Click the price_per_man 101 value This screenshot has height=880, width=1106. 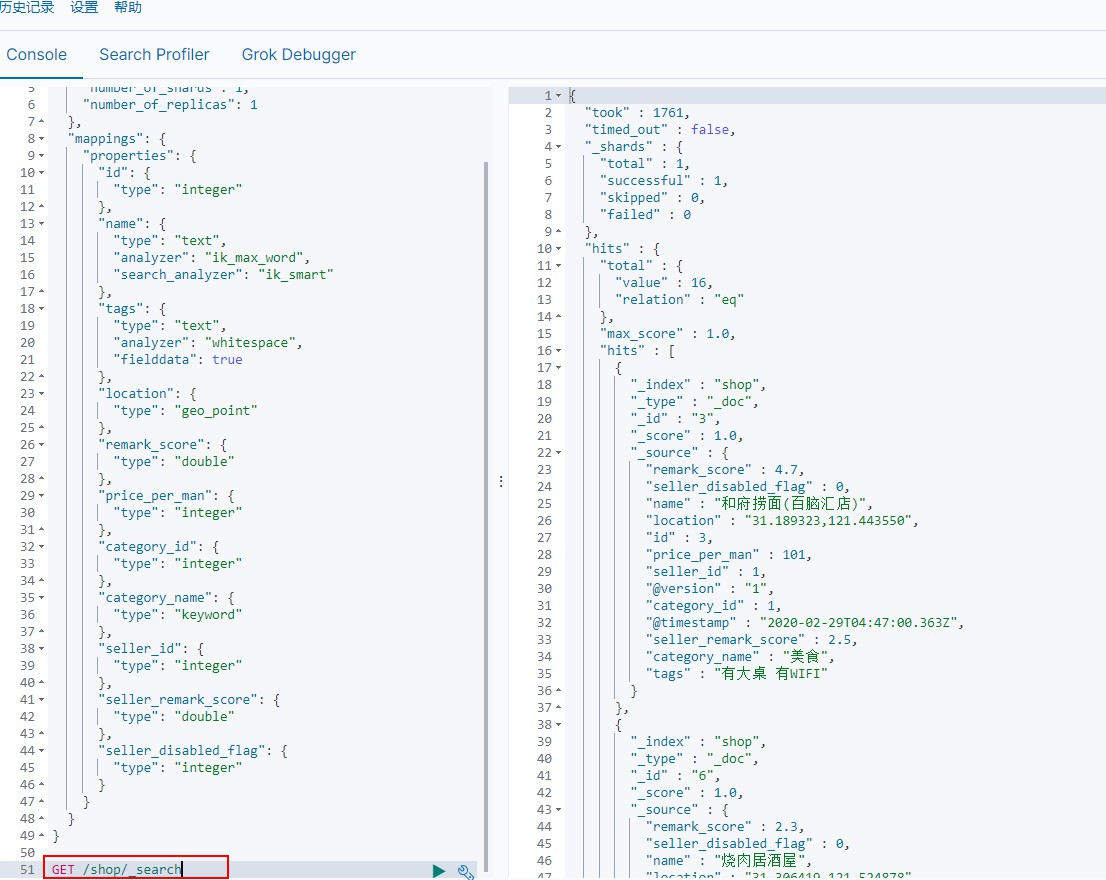pos(793,555)
